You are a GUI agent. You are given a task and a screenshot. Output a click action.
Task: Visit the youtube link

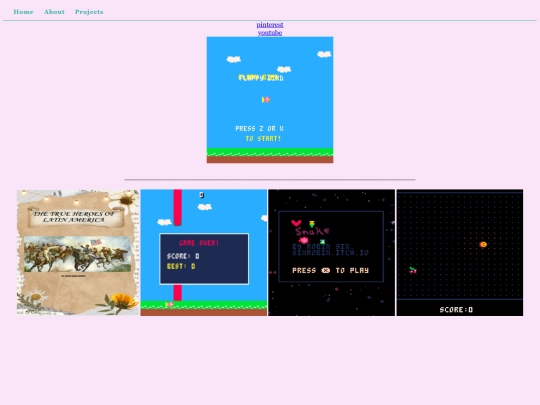(x=270, y=32)
